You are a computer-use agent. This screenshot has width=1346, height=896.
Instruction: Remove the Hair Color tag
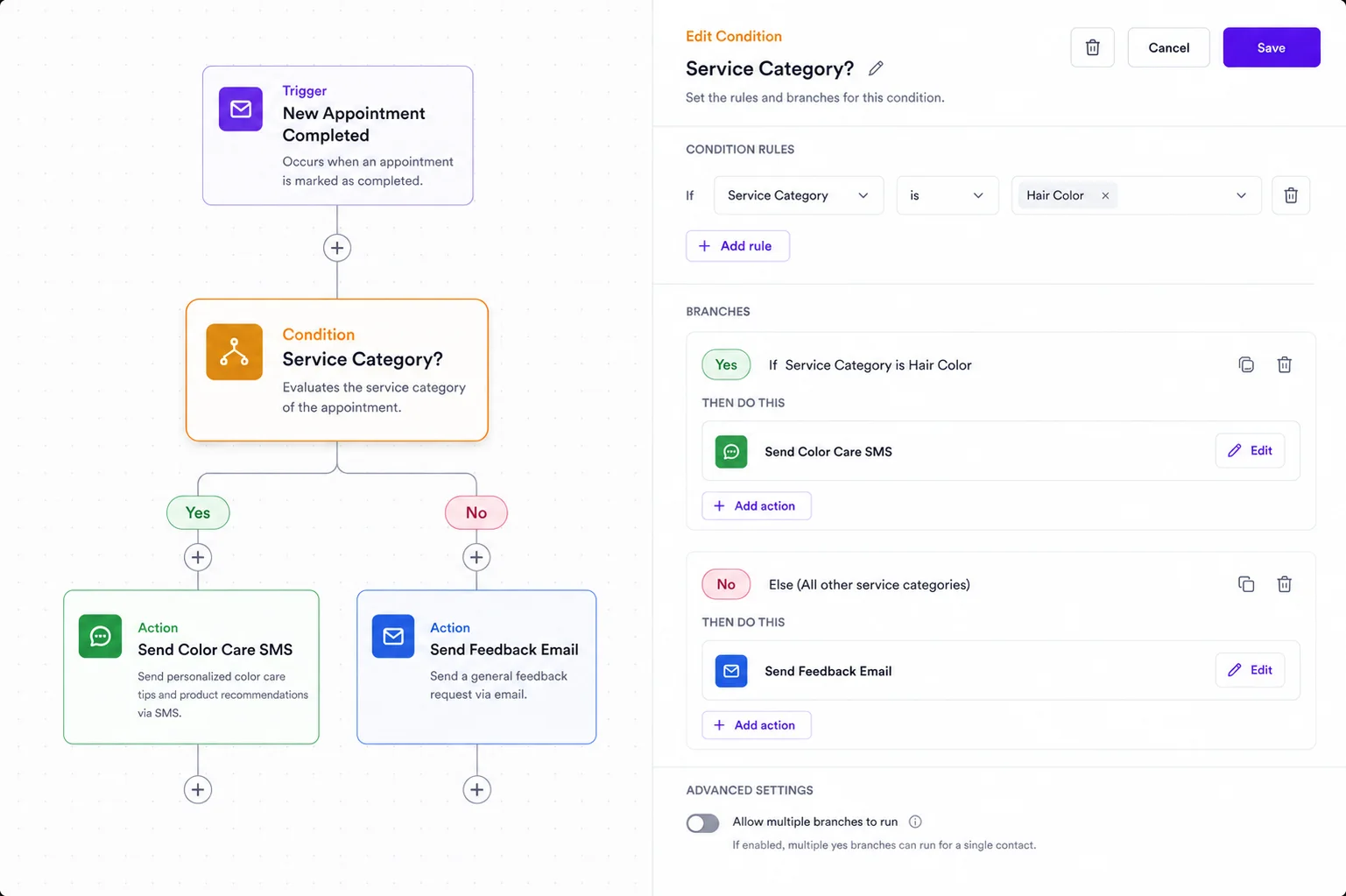tap(1105, 196)
